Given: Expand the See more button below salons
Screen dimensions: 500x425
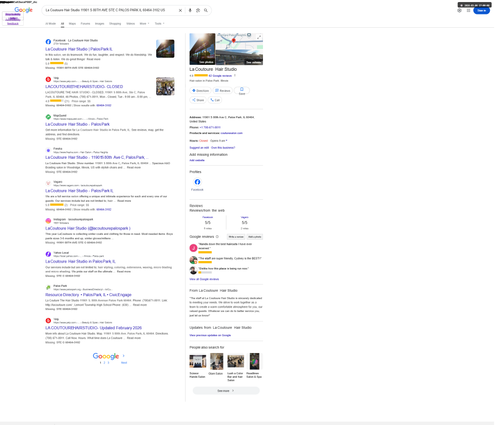Looking at the screenshot, I should coord(226,391).
